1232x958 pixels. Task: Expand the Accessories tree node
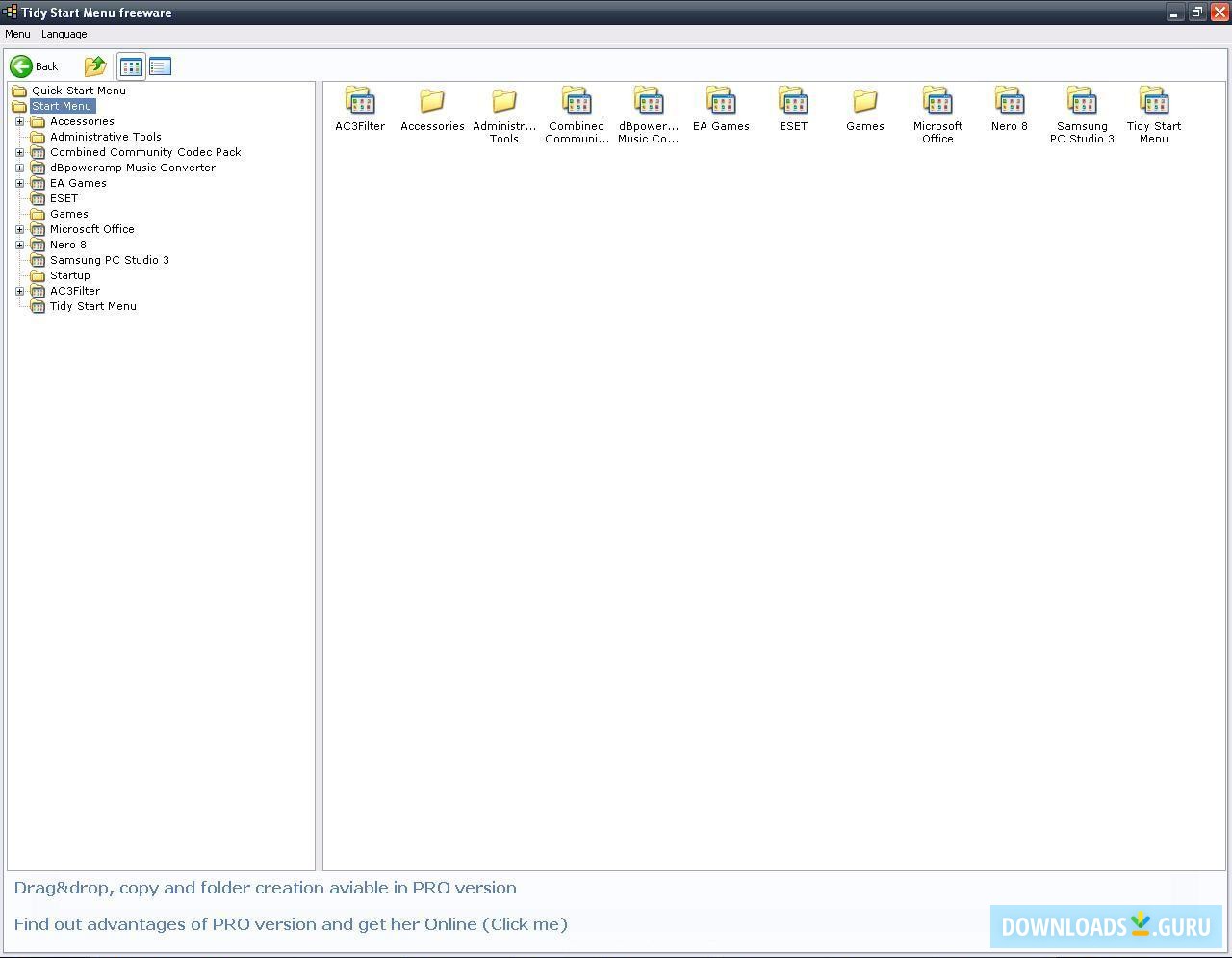coord(21,121)
